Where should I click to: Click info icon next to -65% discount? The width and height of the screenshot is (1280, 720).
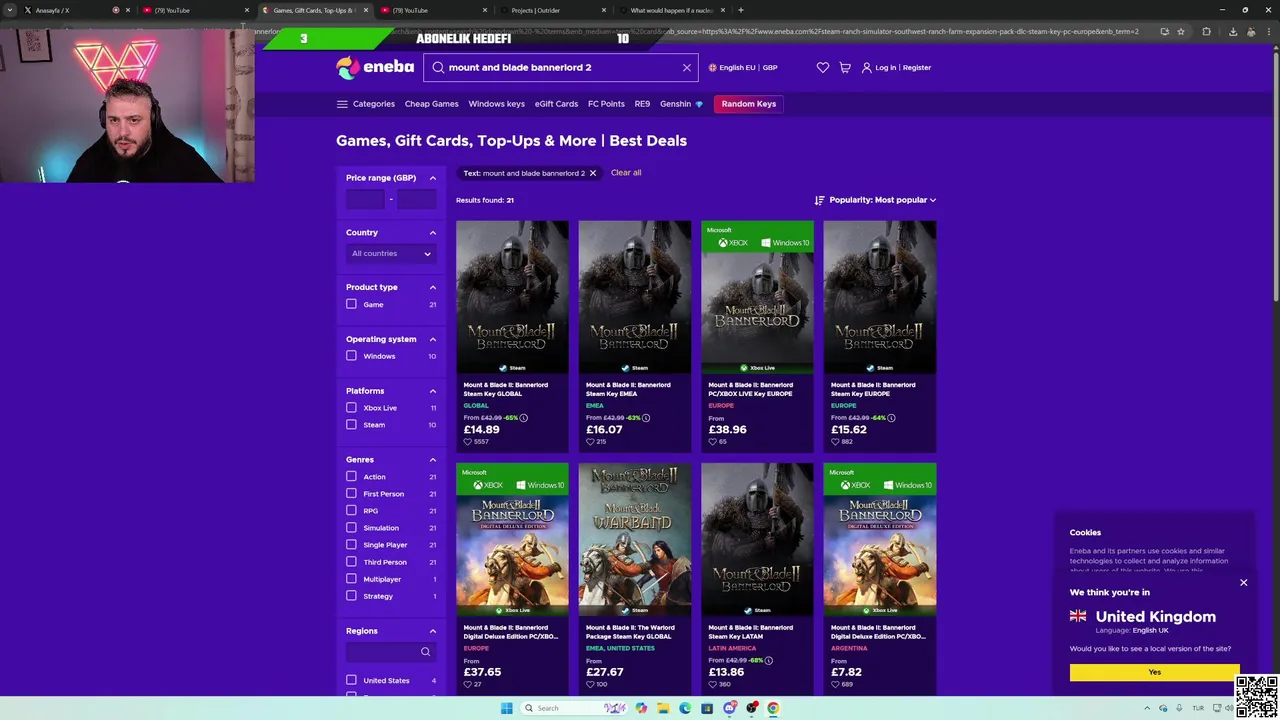(523, 418)
